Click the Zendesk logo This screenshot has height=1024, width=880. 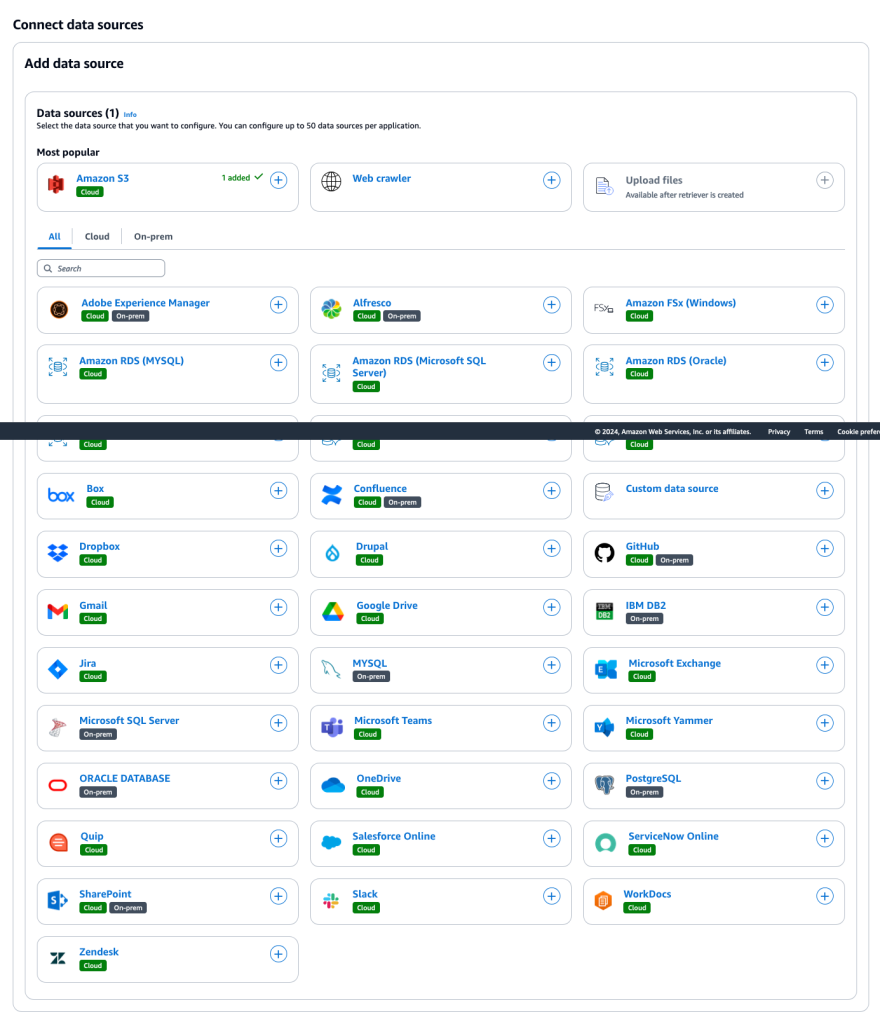pyautogui.click(x=57, y=958)
